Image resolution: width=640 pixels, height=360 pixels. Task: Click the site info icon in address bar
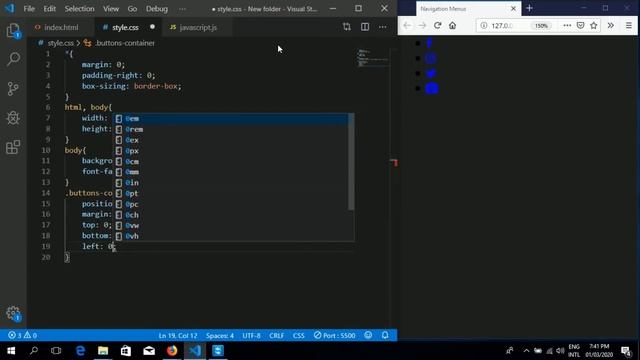(484, 25)
